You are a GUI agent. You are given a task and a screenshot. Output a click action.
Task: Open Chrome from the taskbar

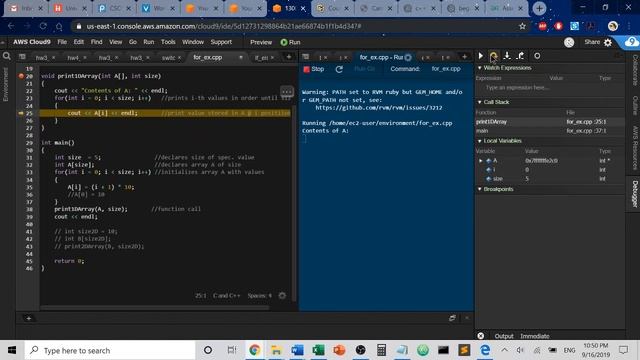[255, 350]
